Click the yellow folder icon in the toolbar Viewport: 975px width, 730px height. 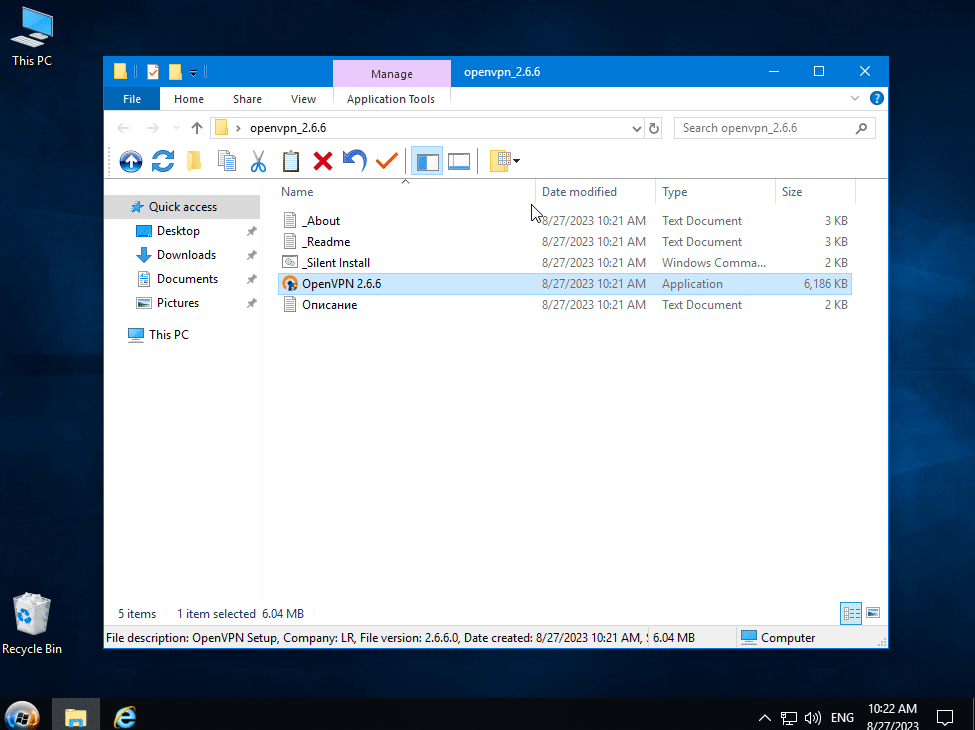[195, 161]
